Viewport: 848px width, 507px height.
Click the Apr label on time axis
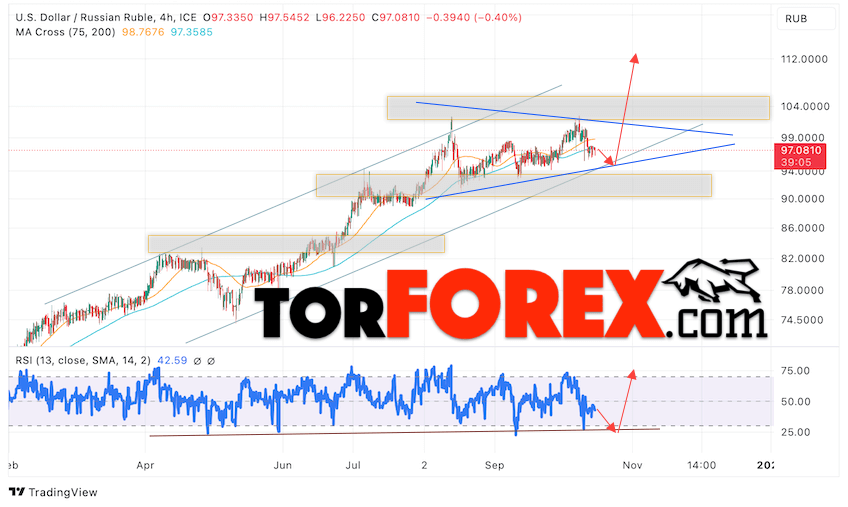(145, 465)
